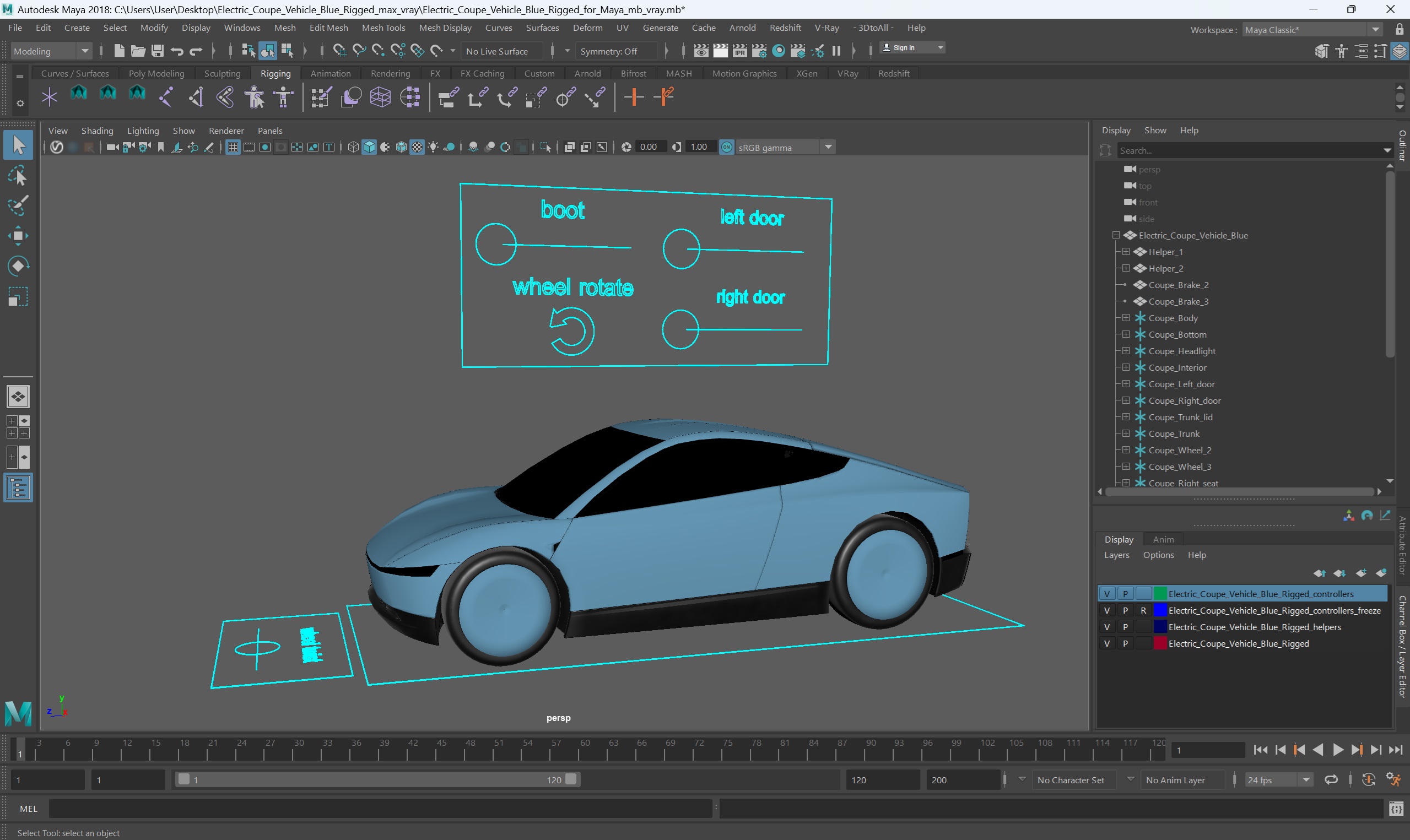Image resolution: width=1410 pixels, height=840 pixels.
Task: Click the single perspective view layout icon
Action: coord(18,397)
